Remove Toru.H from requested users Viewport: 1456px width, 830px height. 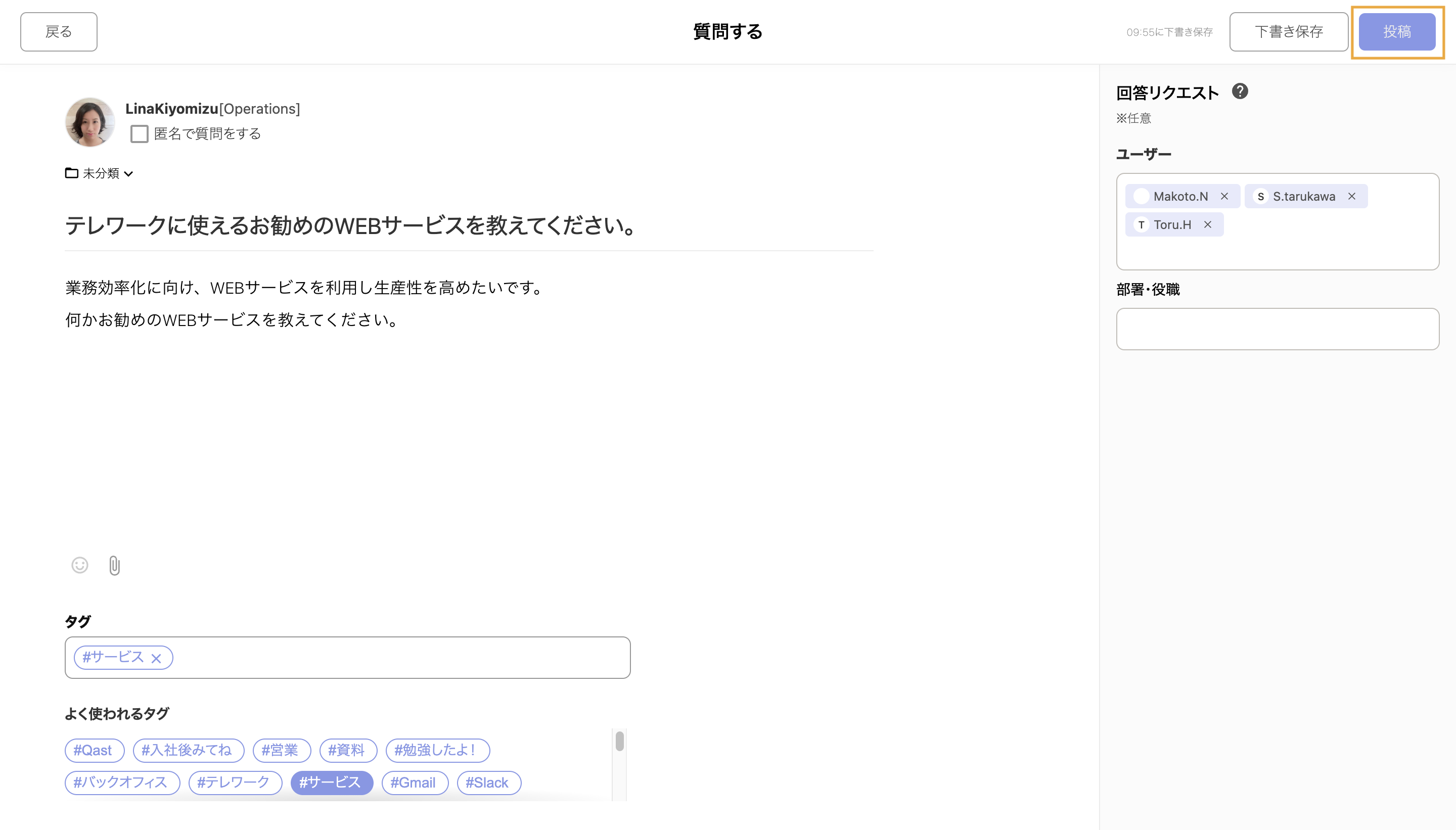tap(1207, 224)
